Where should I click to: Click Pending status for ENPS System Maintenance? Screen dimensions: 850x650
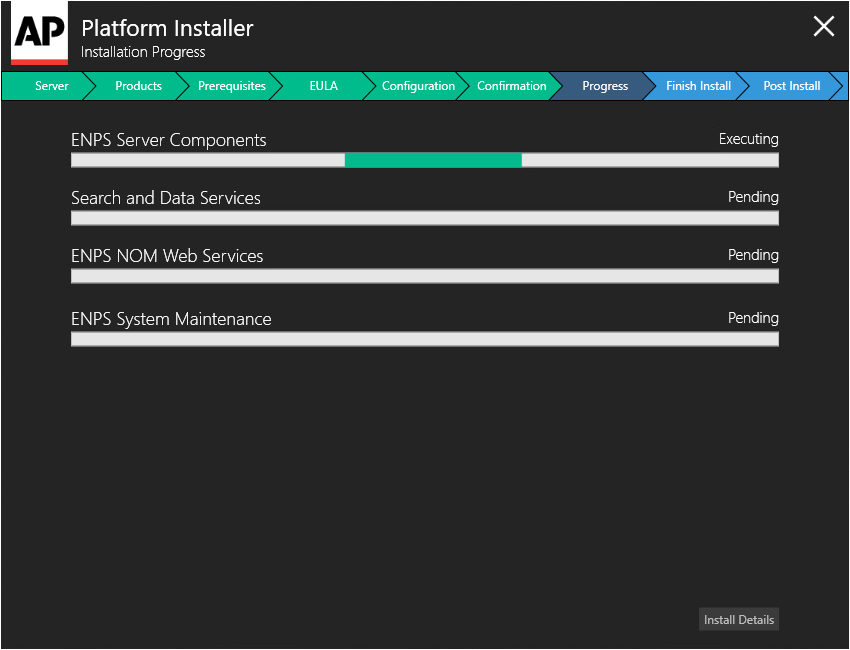pos(753,318)
